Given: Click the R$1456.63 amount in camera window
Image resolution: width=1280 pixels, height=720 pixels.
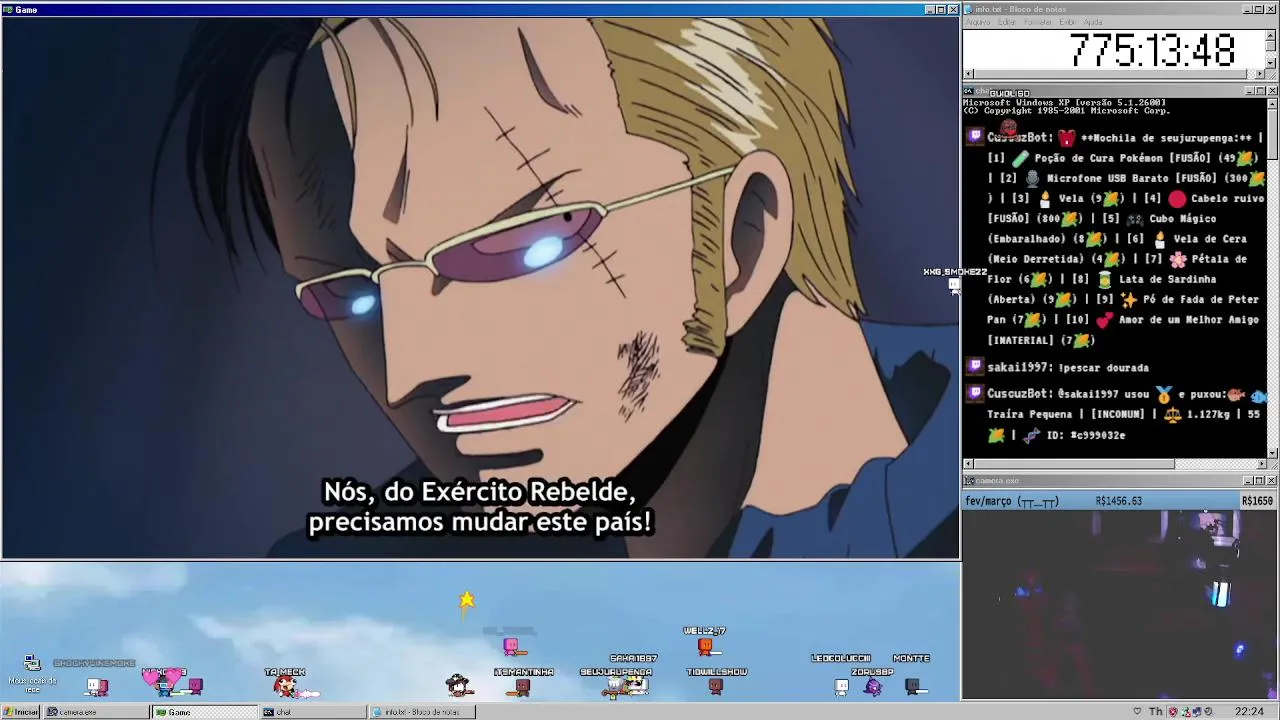Looking at the screenshot, I should (x=1119, y=501).
